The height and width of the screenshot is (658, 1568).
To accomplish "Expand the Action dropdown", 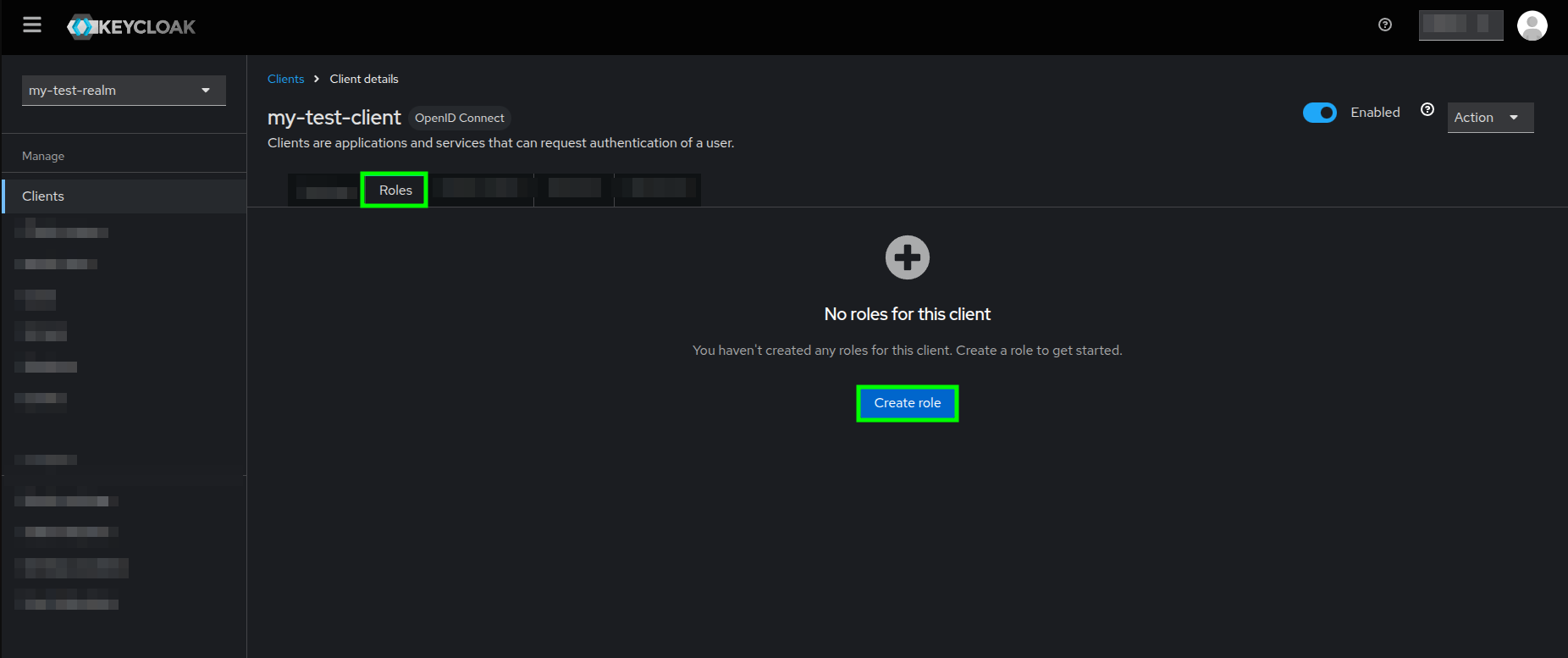I will pyautogui.click(x=1490, y=118).
